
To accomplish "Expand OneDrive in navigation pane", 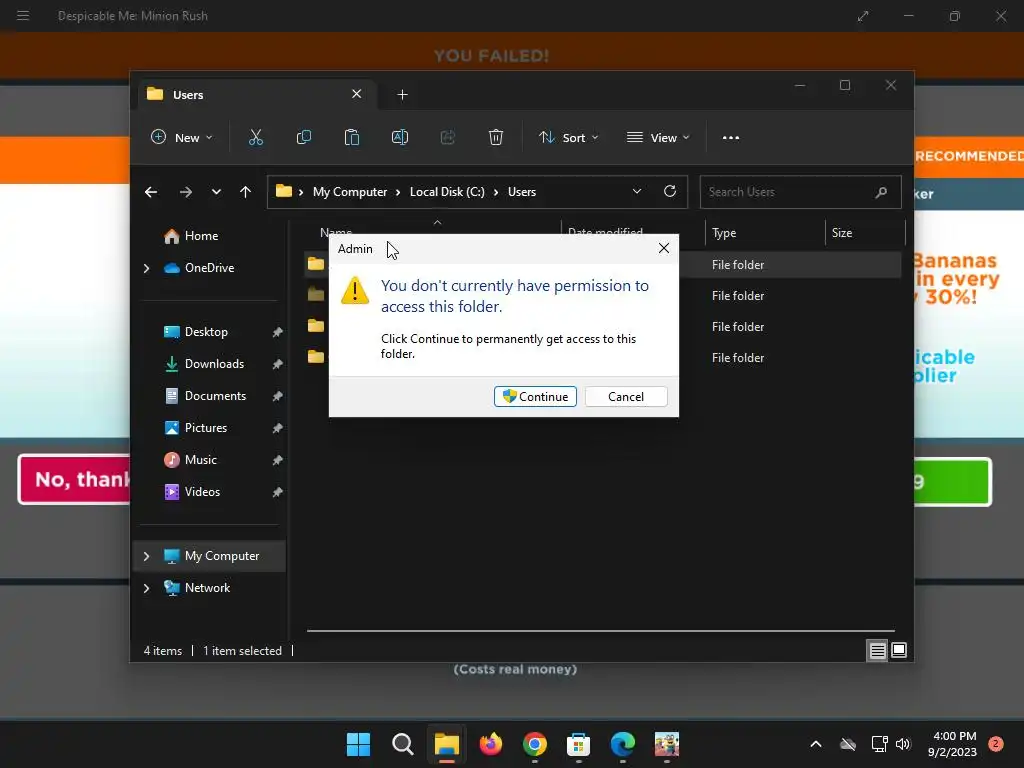I will [x=146, y=268].
